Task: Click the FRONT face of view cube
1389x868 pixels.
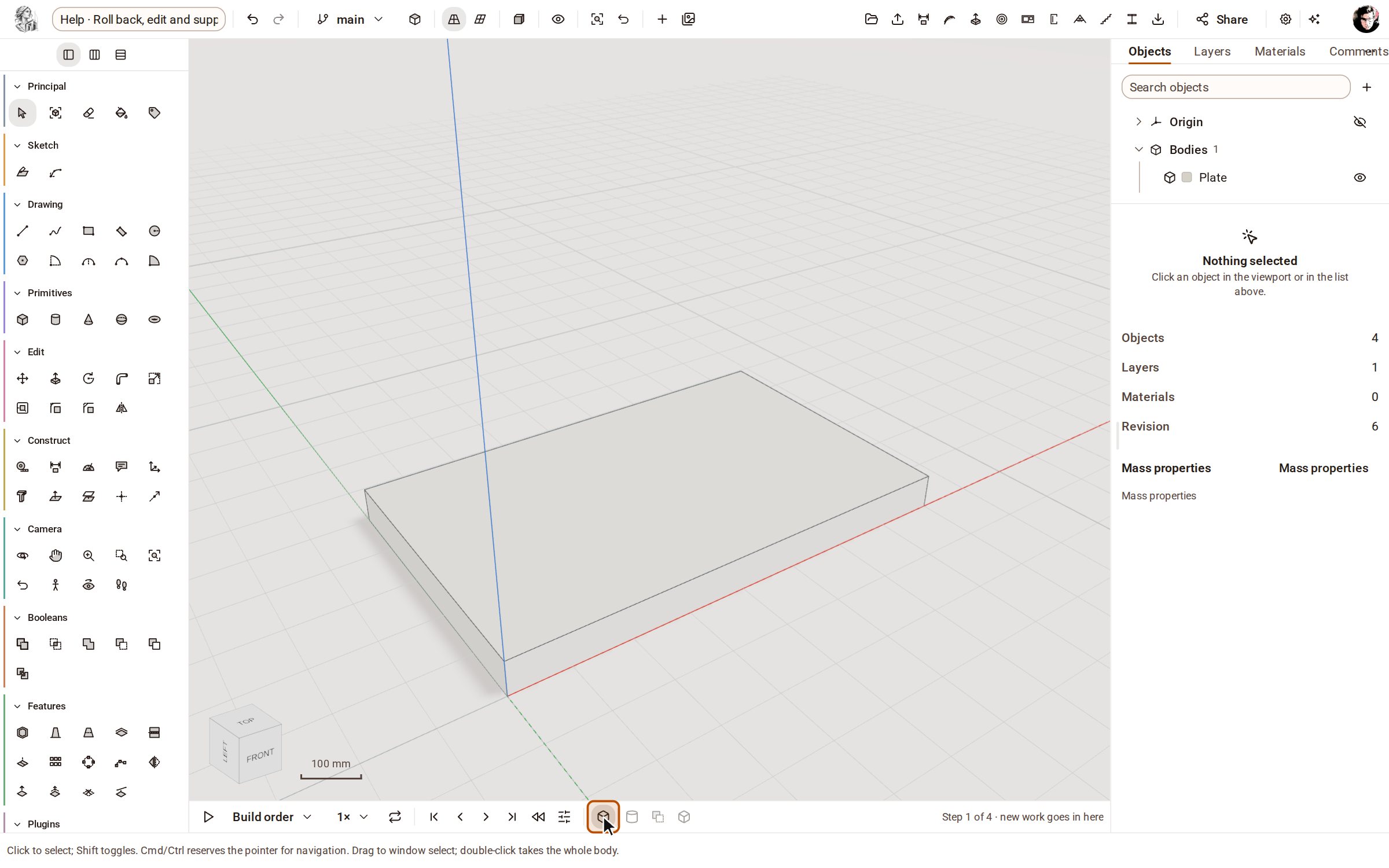Action: pyautogui.click(x=260, y=755)
